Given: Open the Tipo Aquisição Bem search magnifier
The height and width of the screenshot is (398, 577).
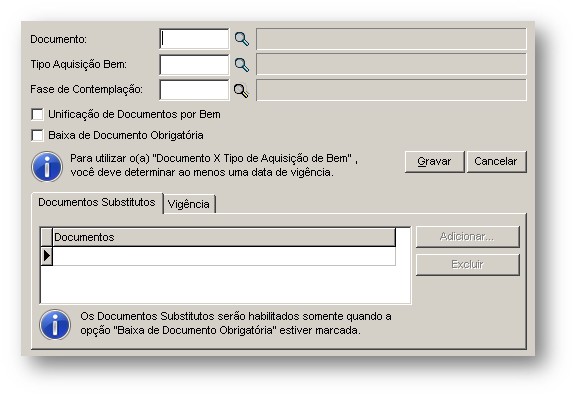Looking at the screenshot, I should click(242, 65).
